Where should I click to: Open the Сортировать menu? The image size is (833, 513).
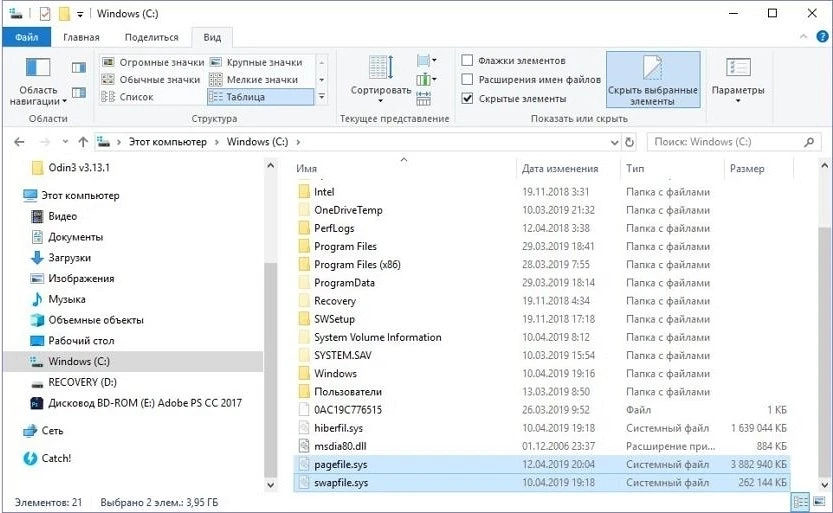(x=380, y=80)
